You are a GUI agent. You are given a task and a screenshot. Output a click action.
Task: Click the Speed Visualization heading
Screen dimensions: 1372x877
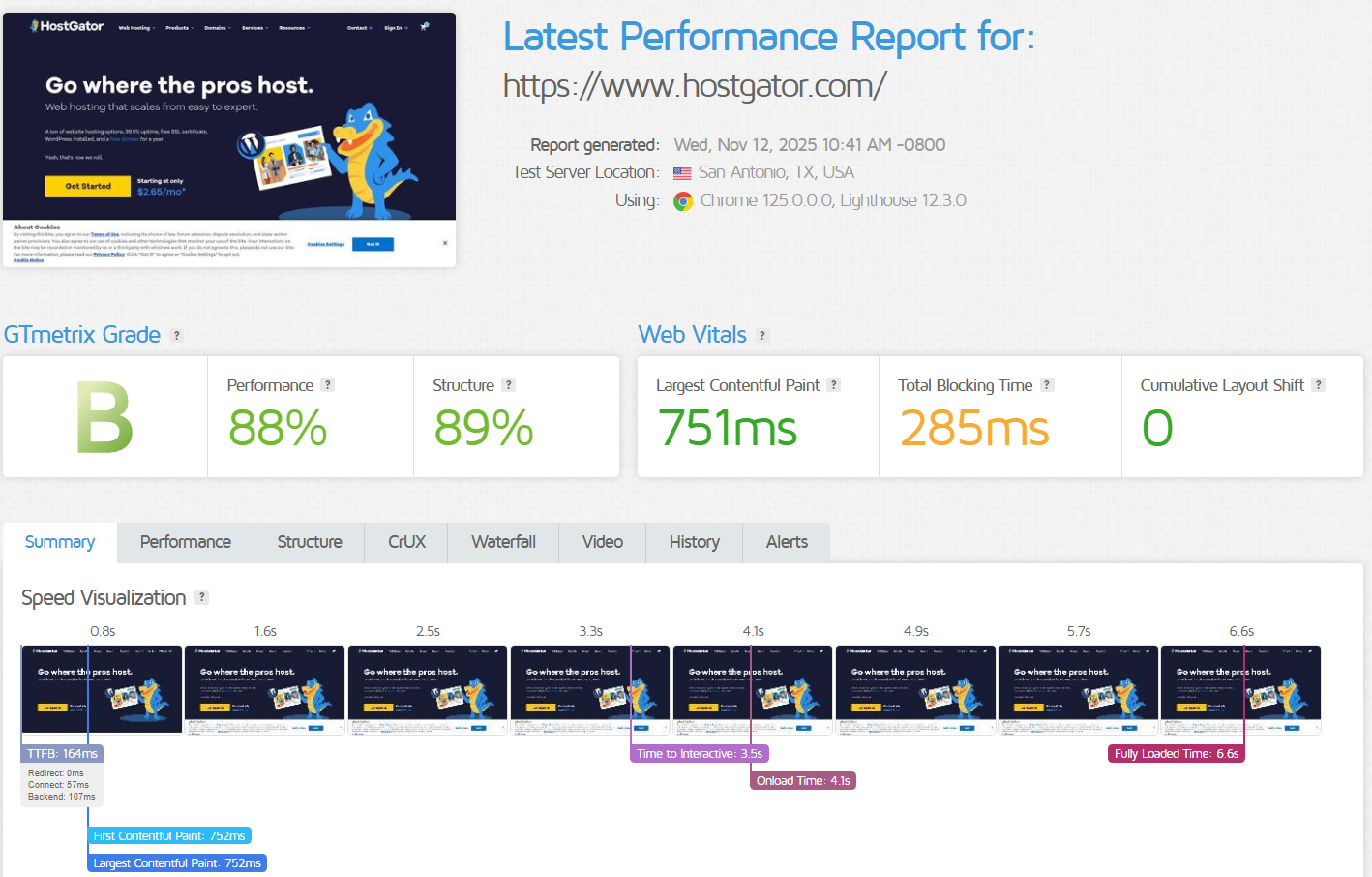point(104,598)
